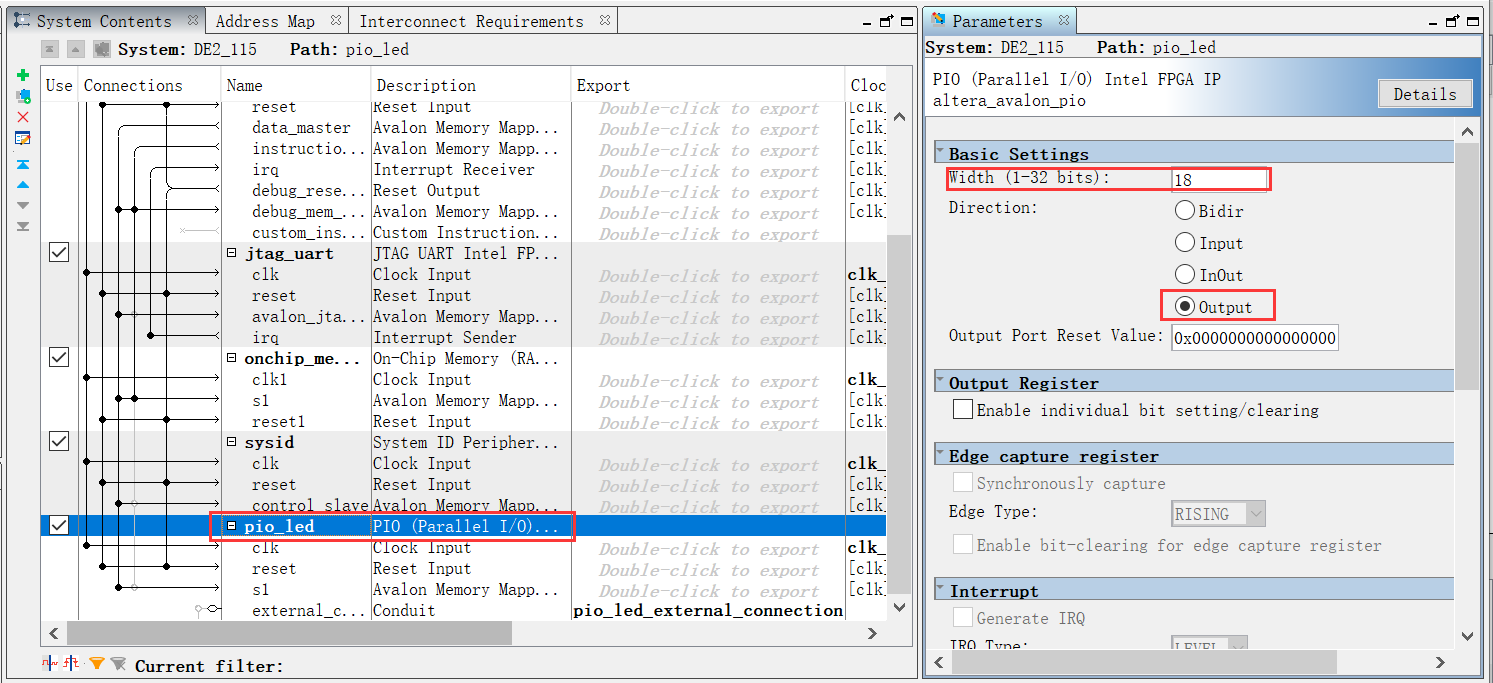
Task: Click the blue move up arrow icon
Action: (x=23, y=185)
